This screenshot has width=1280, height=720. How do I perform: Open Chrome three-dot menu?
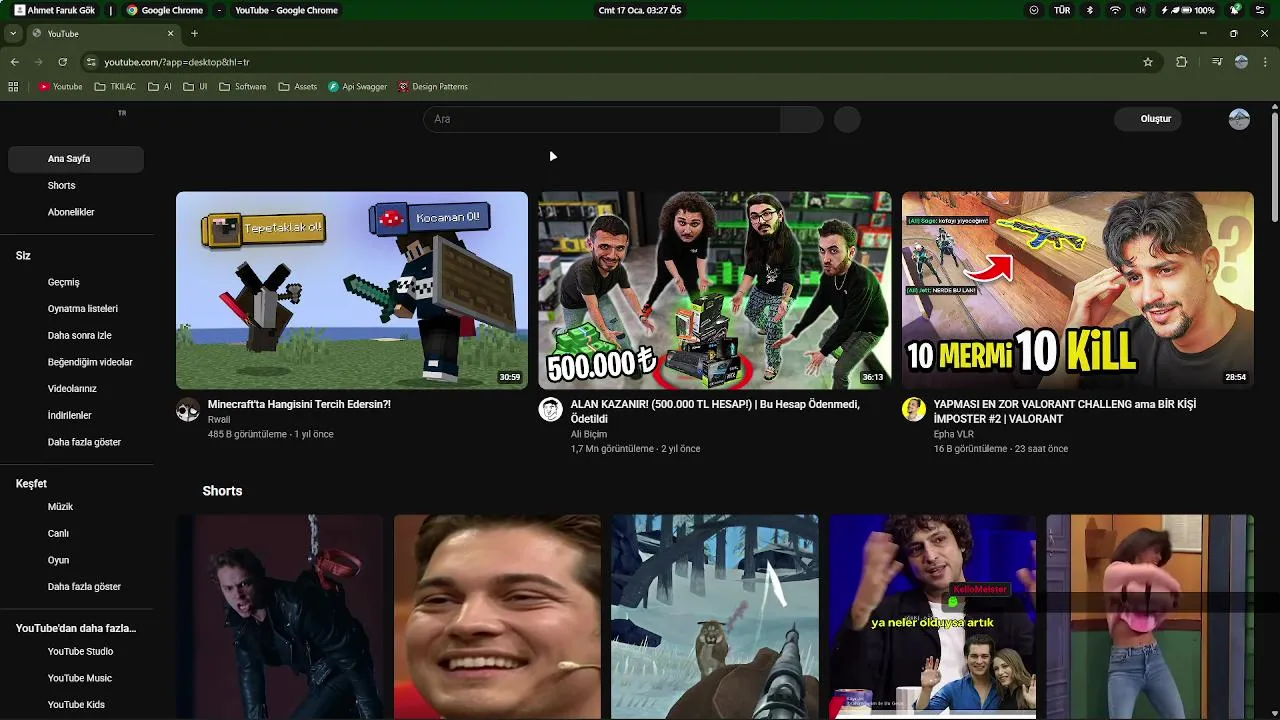(1265, 62)
